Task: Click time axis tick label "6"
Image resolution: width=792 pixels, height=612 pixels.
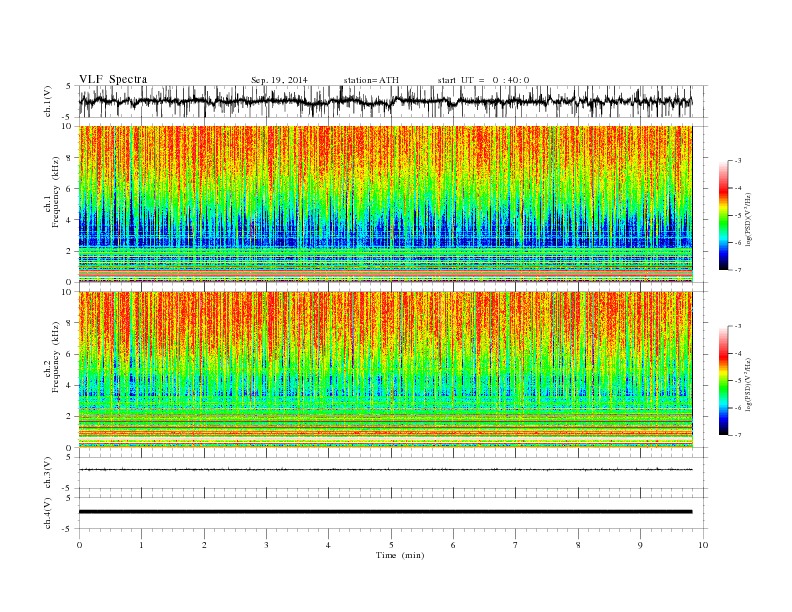Action: (x=453, y=545)
